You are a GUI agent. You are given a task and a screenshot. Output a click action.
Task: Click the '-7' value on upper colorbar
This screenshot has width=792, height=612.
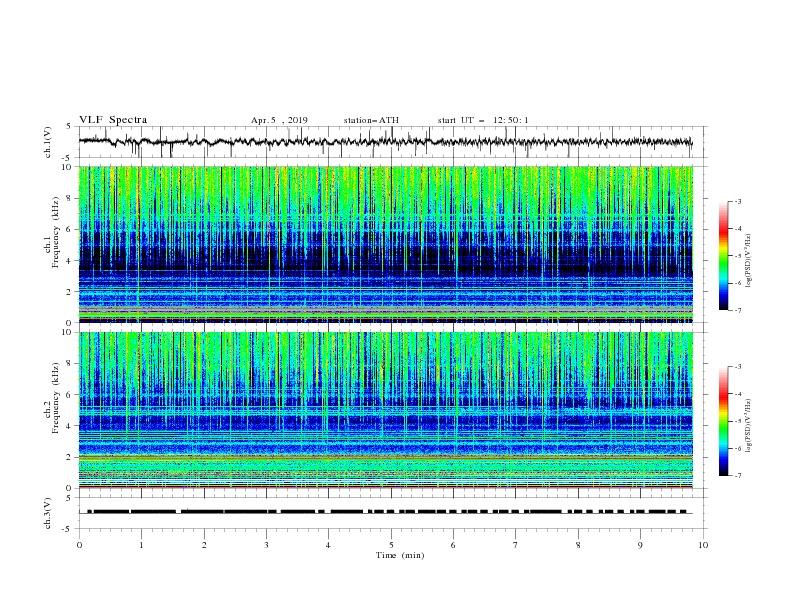pyautogui.click(x=737, y=311)
